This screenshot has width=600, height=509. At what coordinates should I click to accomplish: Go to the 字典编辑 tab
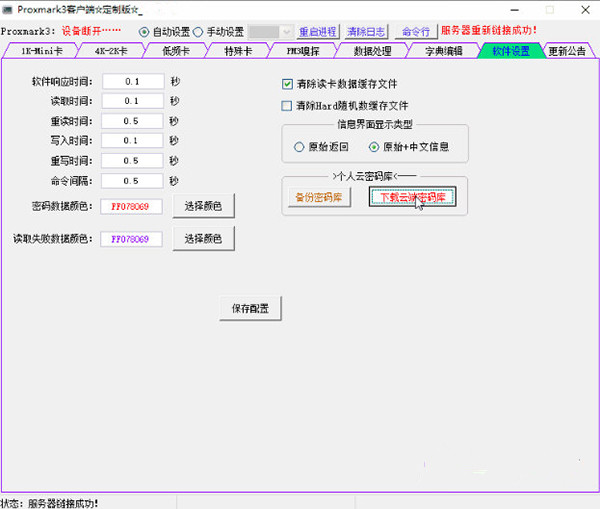point(442,50)
